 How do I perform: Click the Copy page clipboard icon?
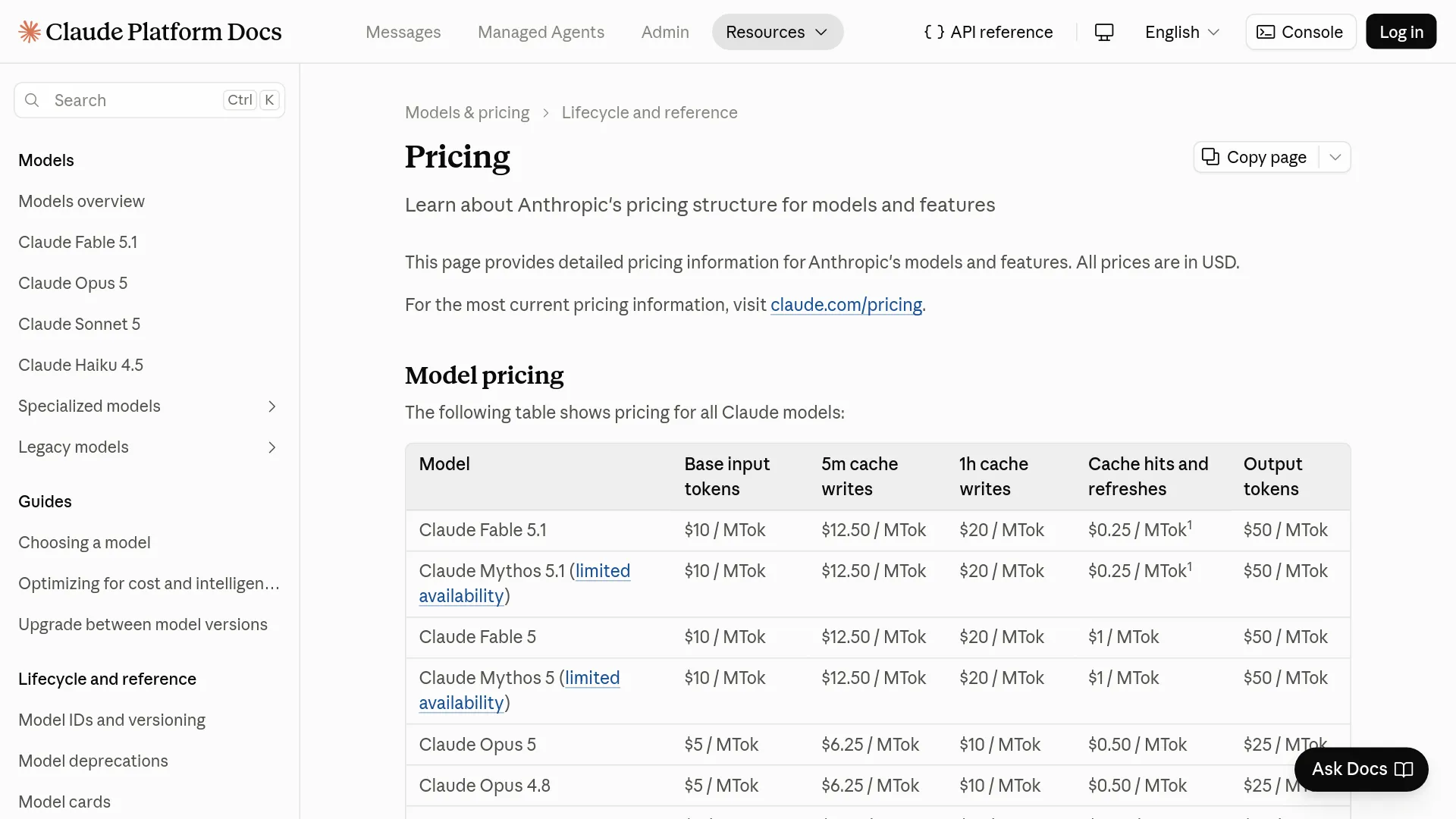pos(1210,156)
